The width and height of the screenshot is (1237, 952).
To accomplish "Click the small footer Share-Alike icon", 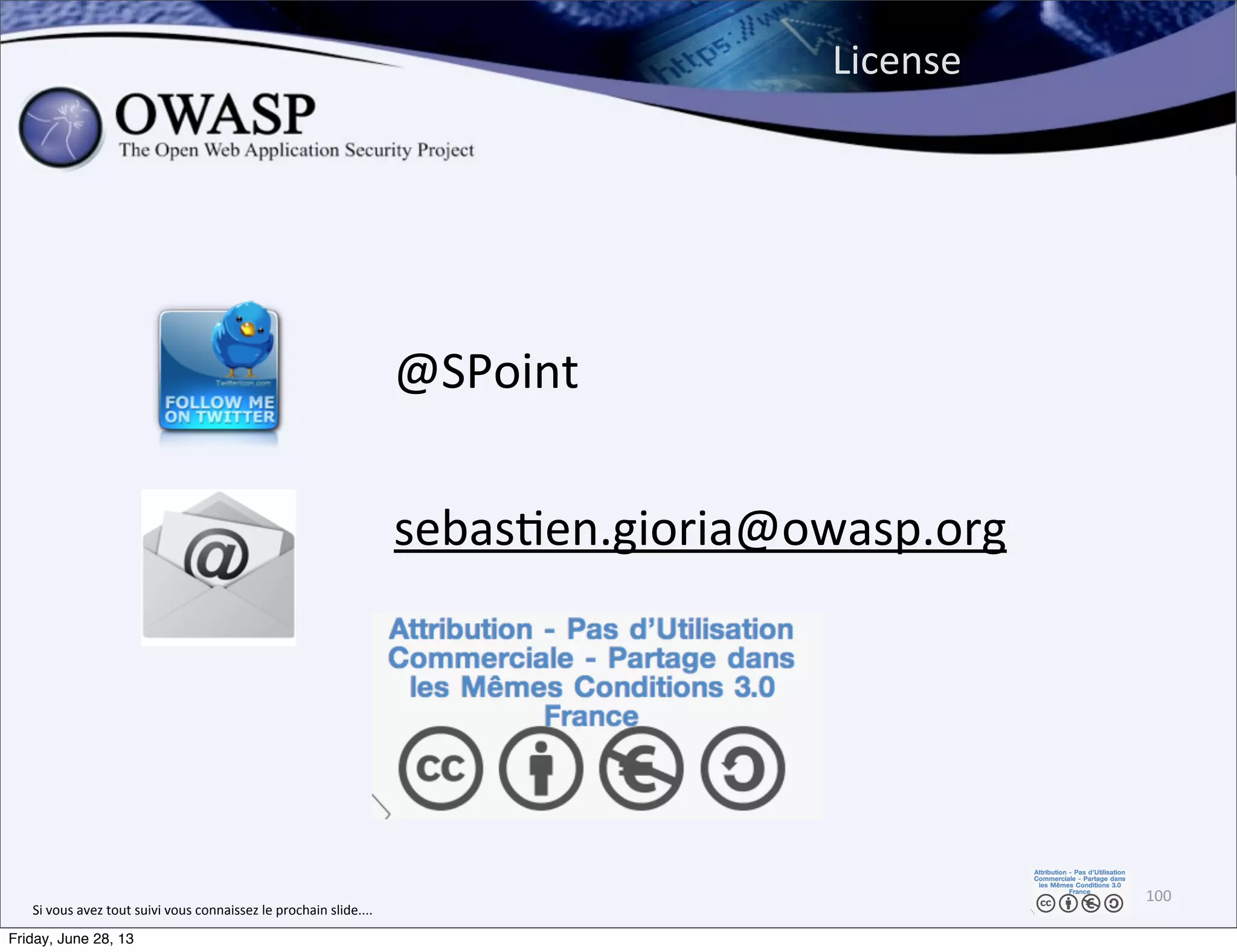I will [x=1113, y=903].
